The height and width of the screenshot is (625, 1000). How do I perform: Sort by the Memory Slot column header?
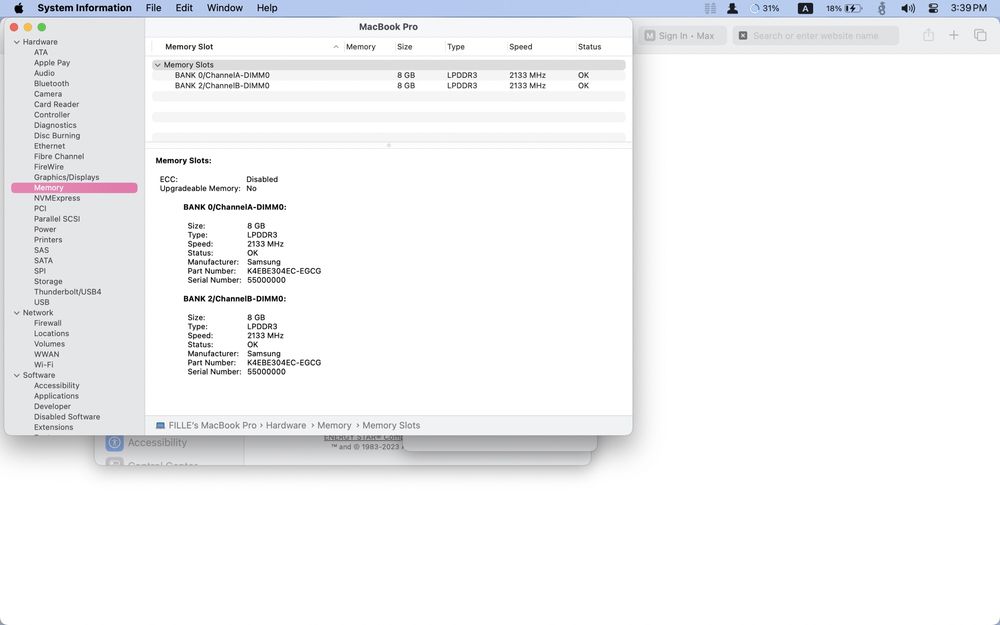(x=189, y=47)
